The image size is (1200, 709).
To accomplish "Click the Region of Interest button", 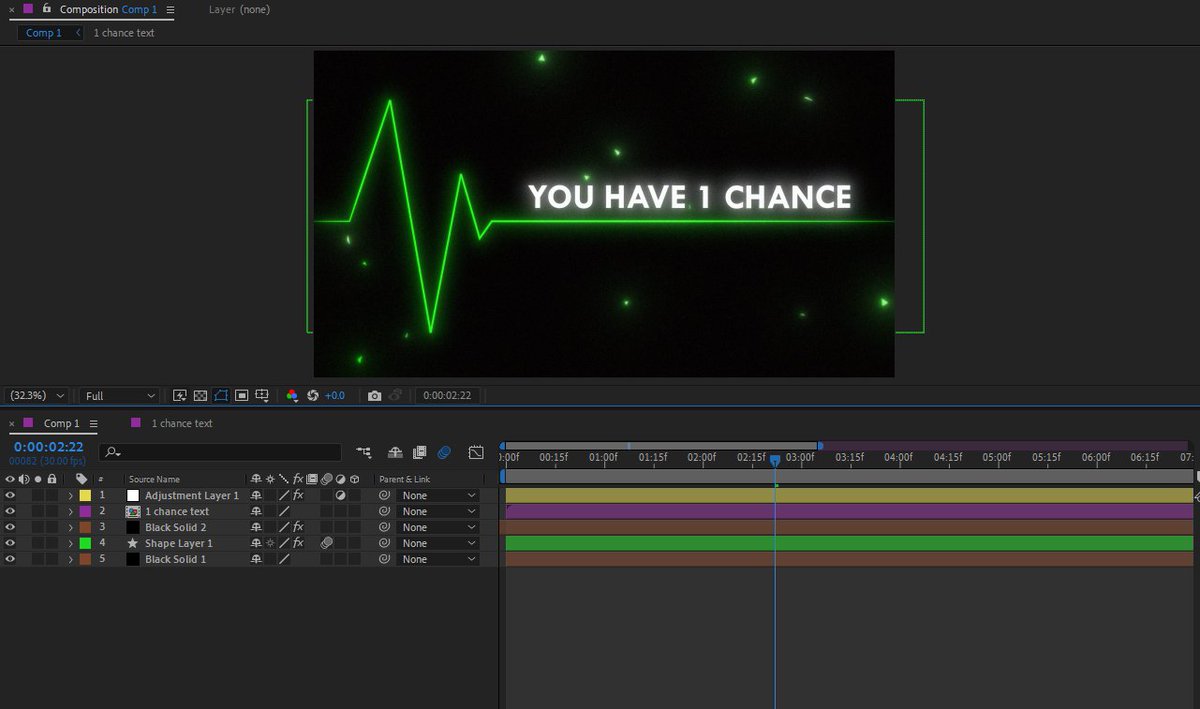I will [242, 396].
